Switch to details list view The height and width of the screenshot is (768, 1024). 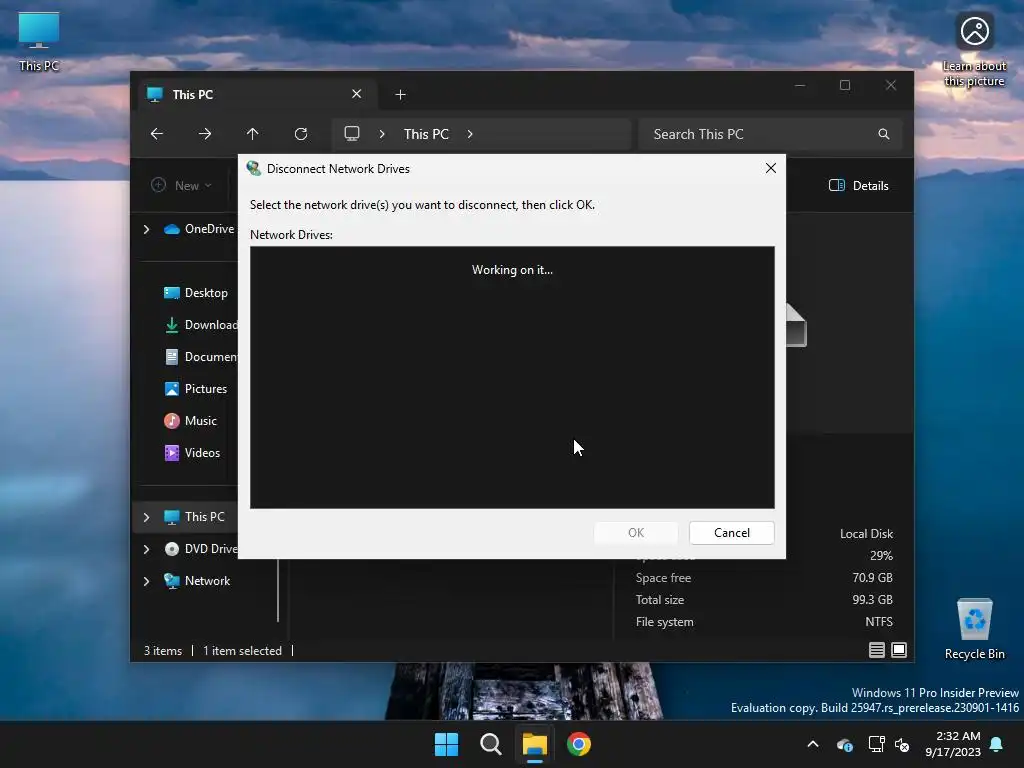click(x=876, y=650)
